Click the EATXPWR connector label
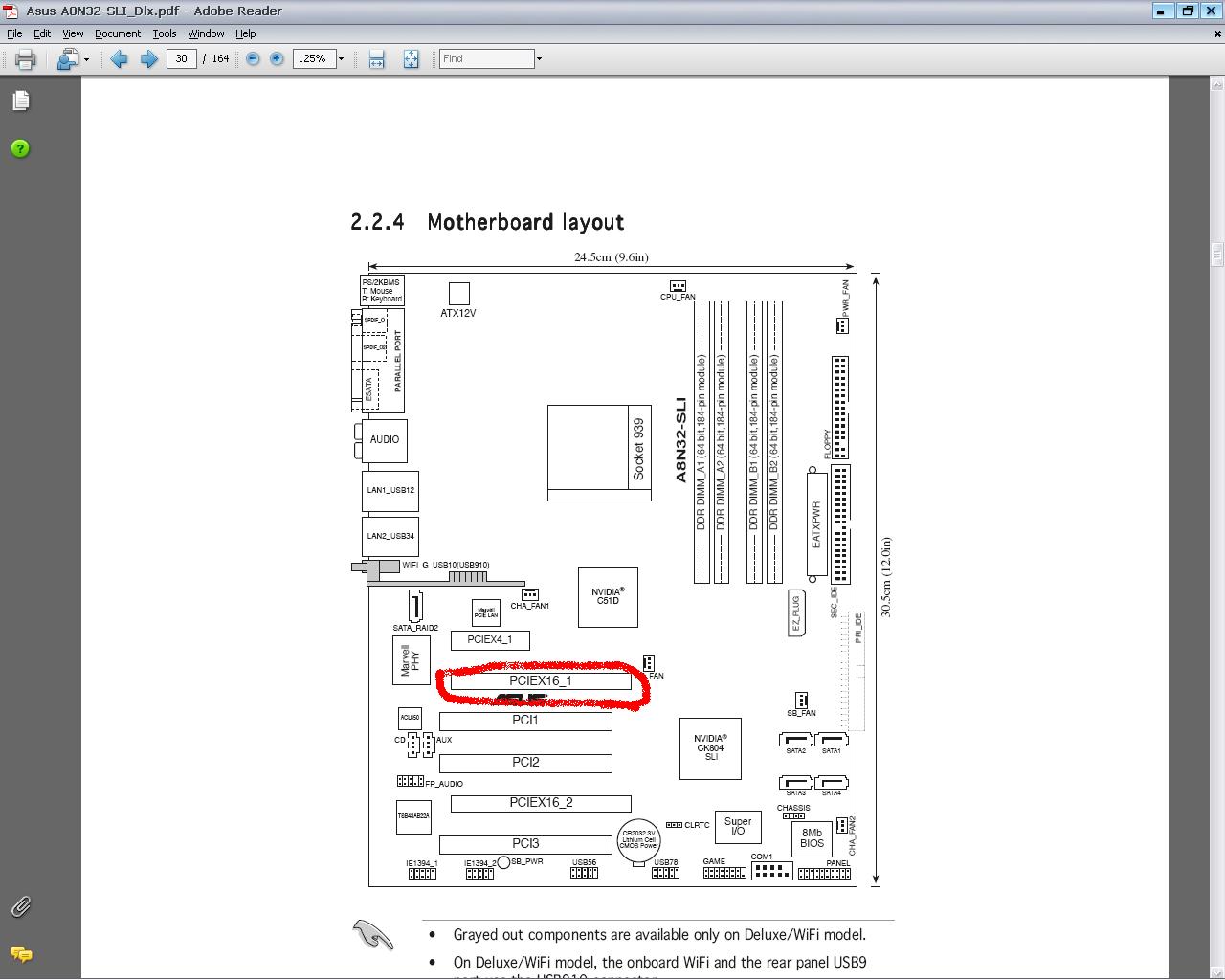 [816, 524]
